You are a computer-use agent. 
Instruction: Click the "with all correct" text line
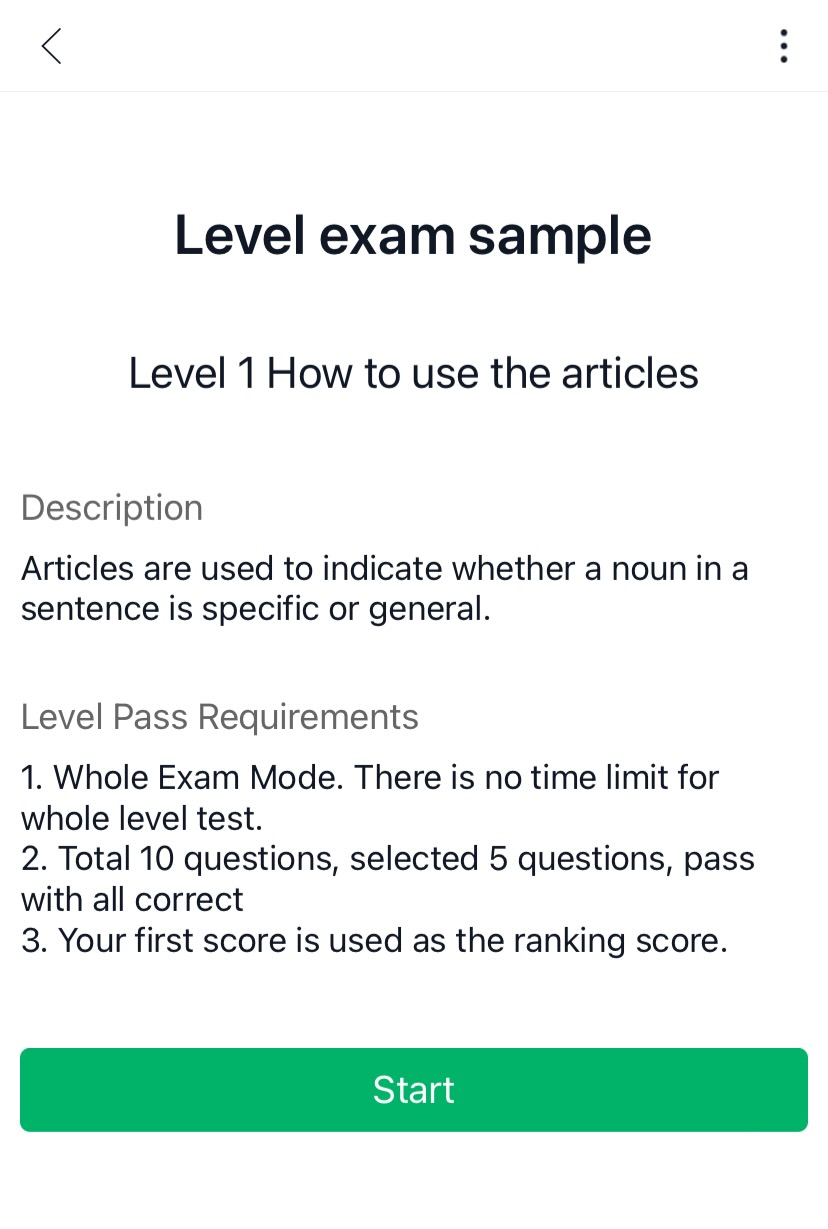point(132,900)
